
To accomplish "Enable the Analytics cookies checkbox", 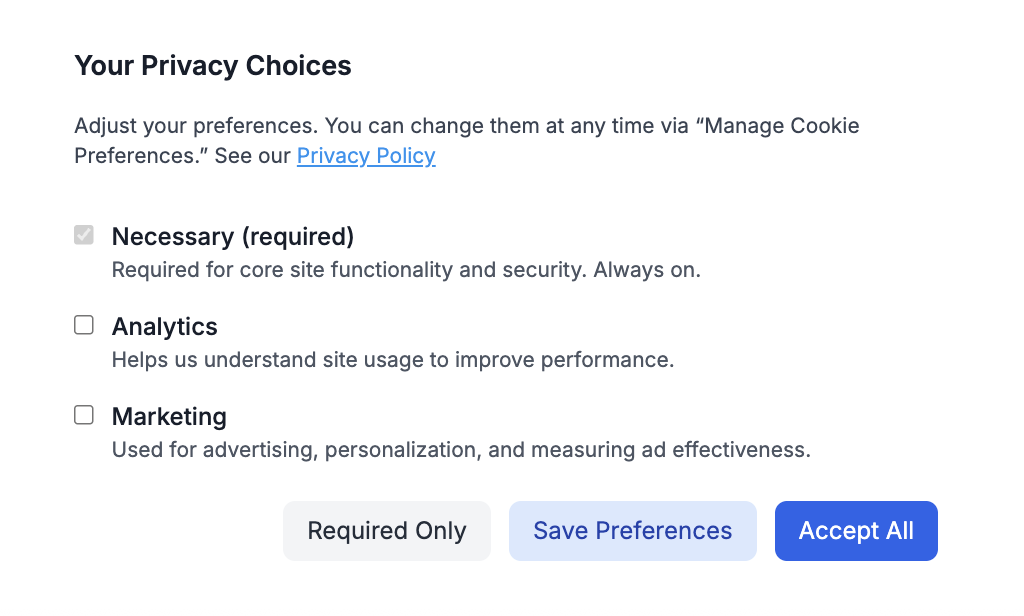I will (x=84, y=325).
